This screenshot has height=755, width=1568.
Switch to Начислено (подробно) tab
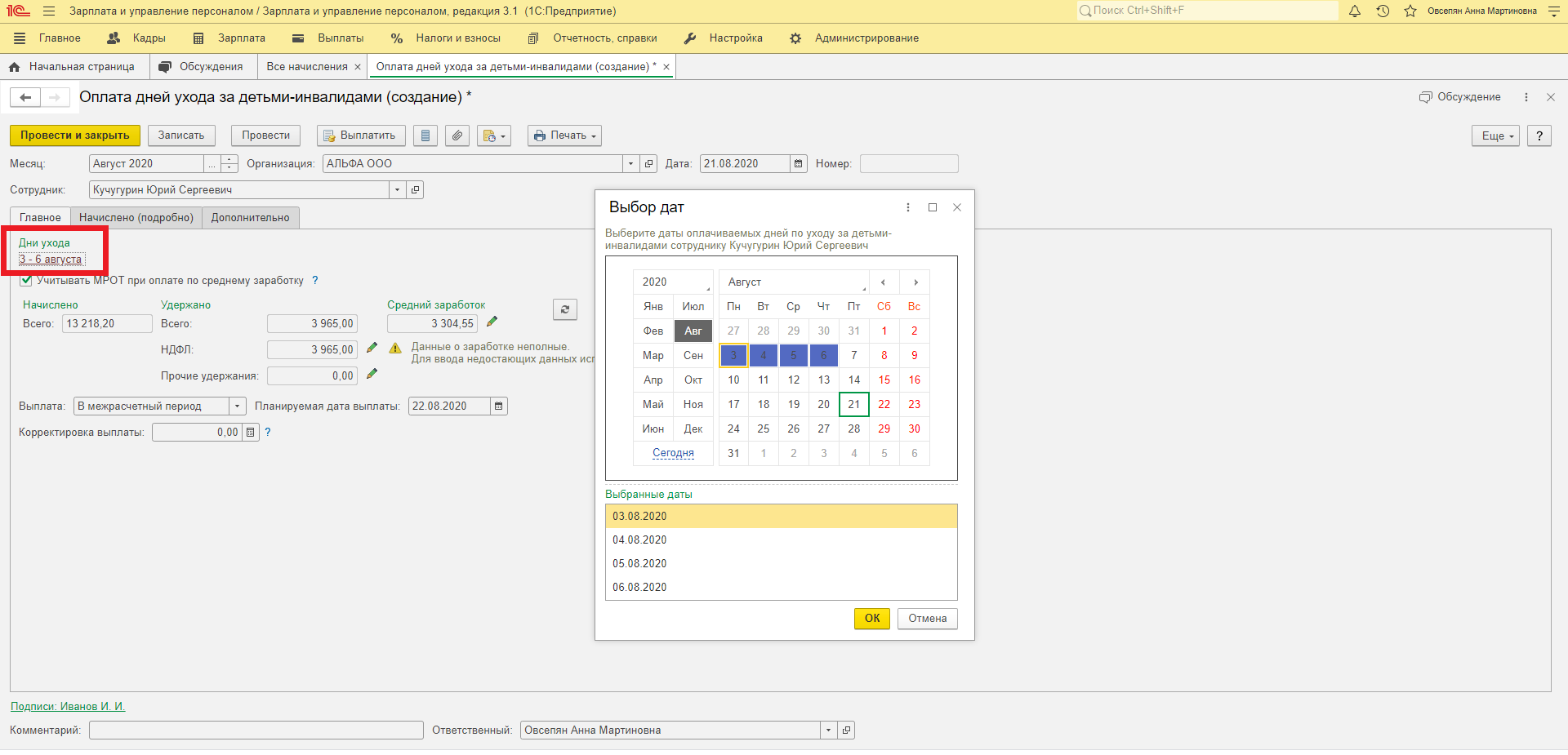coord(136,218)
